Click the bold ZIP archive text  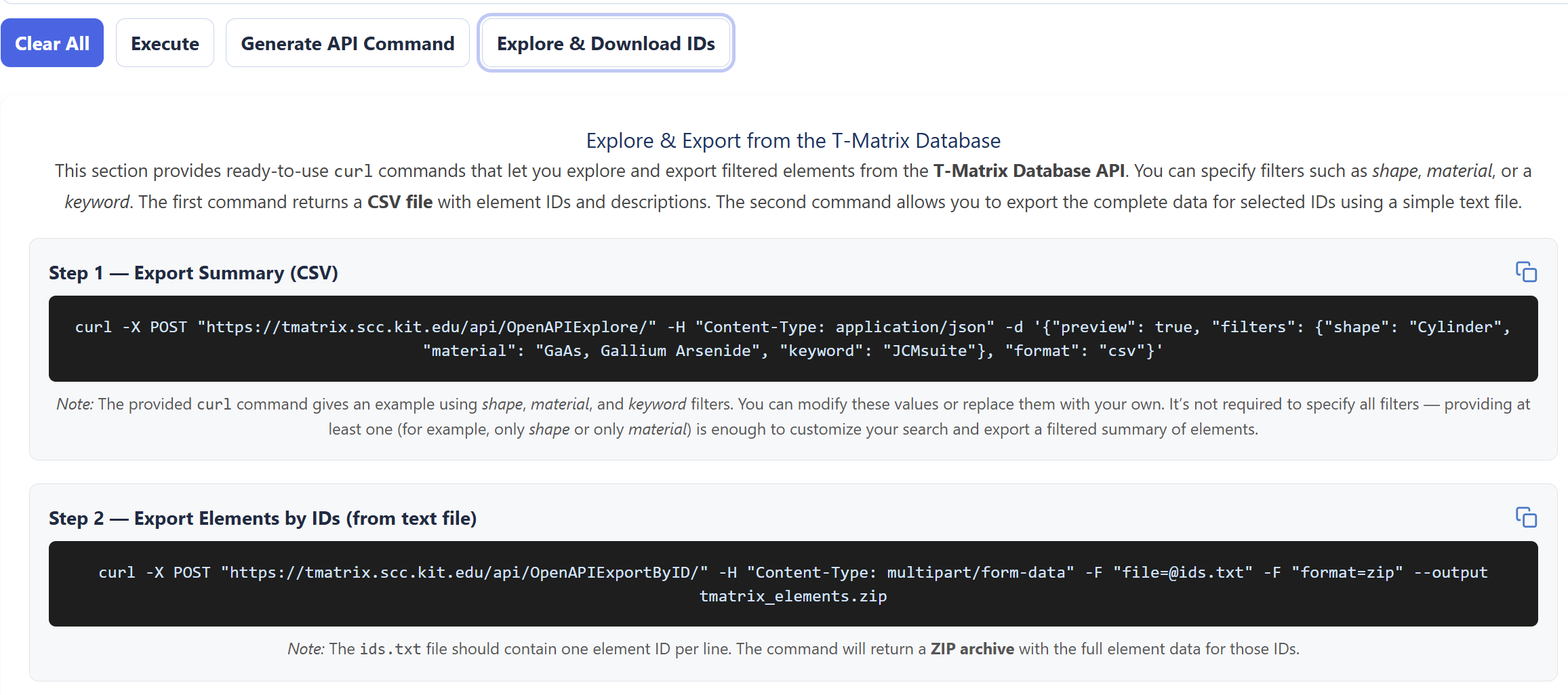[971, 649]
